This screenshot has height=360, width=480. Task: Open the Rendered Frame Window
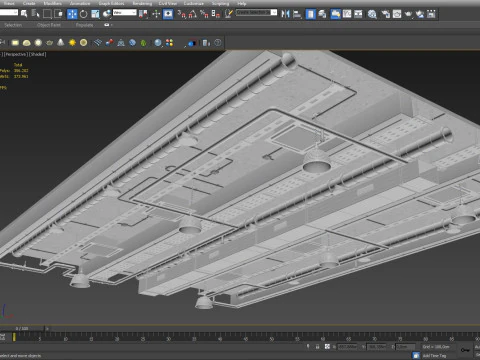[x=397, y=14]
